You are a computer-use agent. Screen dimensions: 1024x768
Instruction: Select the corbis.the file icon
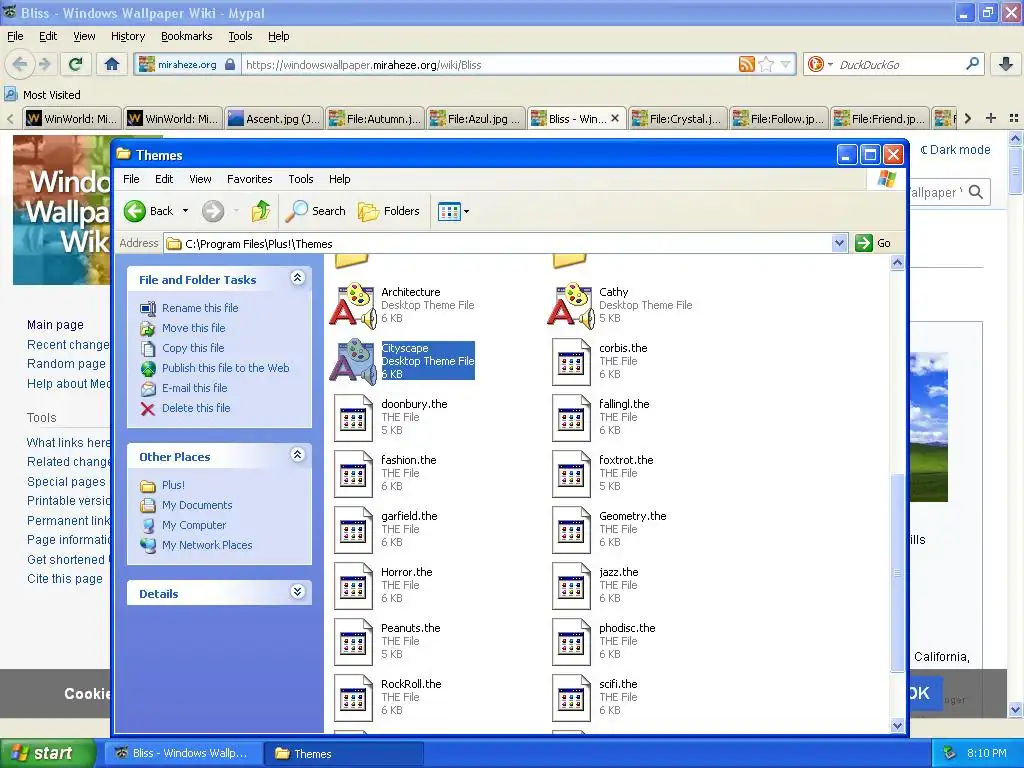click(571, 361)
